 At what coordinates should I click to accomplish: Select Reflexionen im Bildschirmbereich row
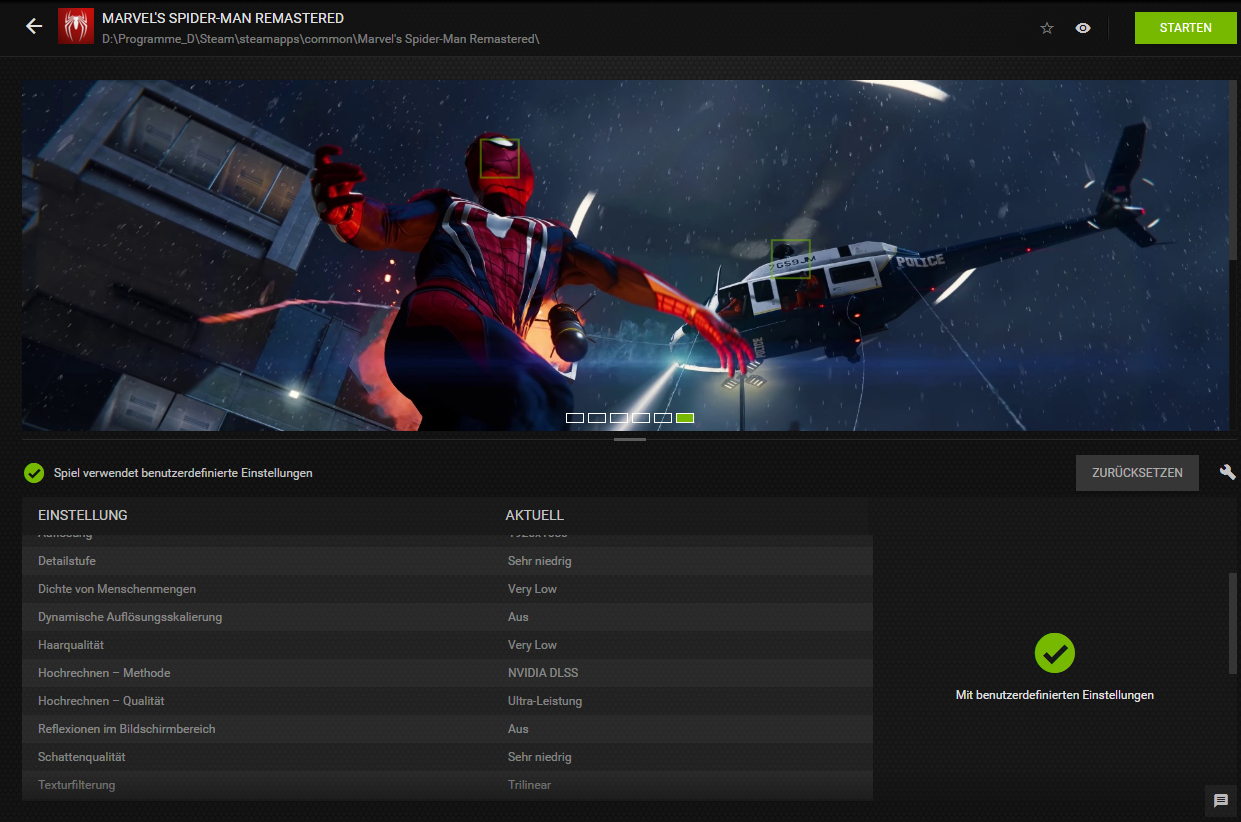pyautogui.click(x=447, y=729)
